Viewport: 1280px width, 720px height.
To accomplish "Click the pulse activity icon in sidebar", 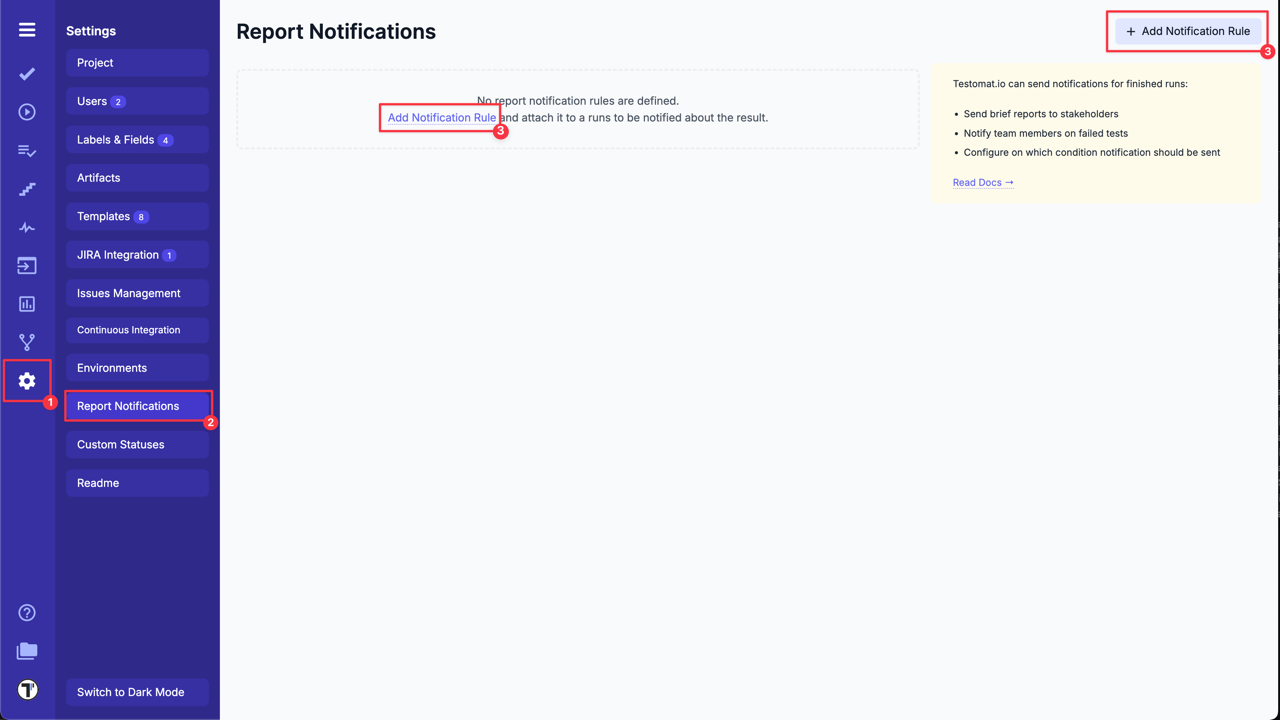I will coord(27,227).
